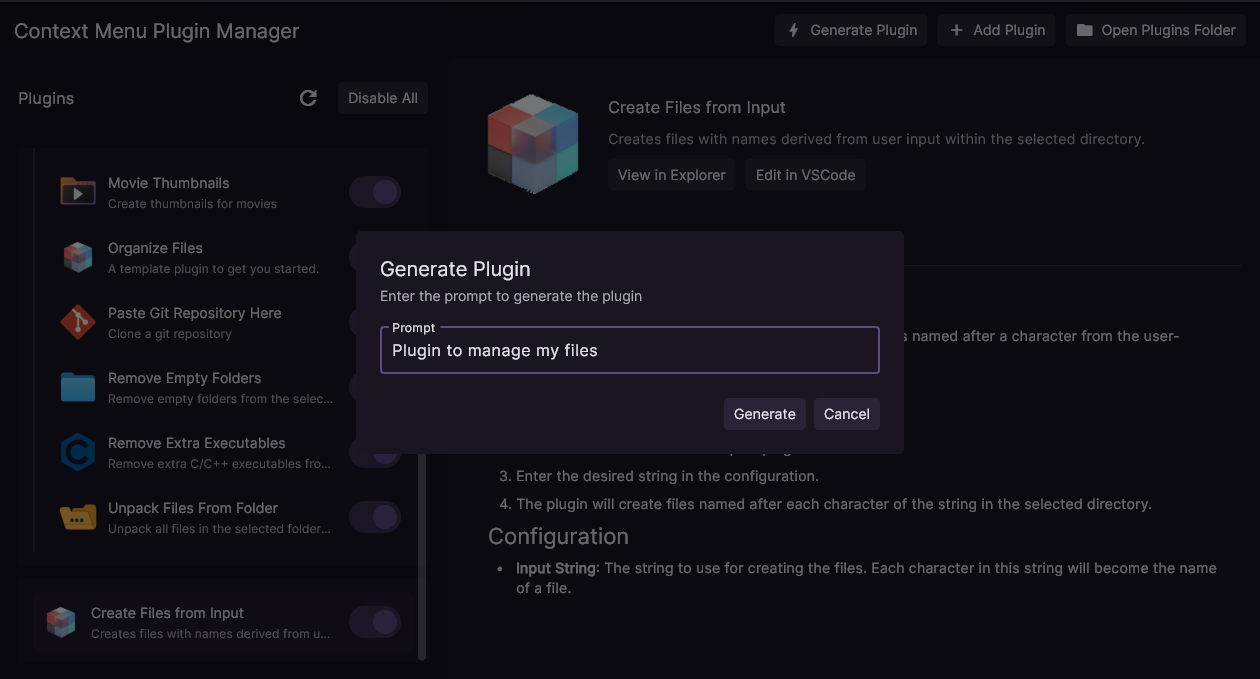Click the Add Plugin button
The image size is (1260, 679).
click(996, 30)
